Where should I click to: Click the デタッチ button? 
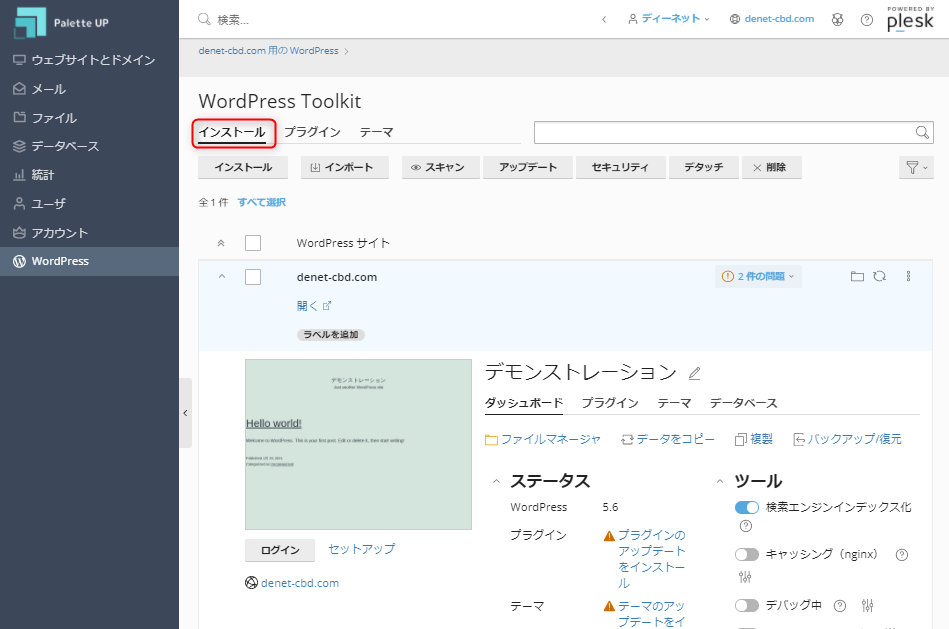[x=704, y=168]
